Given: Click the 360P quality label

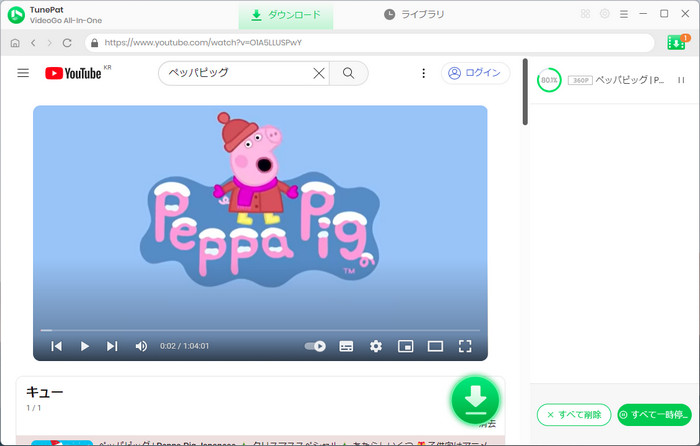Looking at the screenshot, I should pos(580,80).
